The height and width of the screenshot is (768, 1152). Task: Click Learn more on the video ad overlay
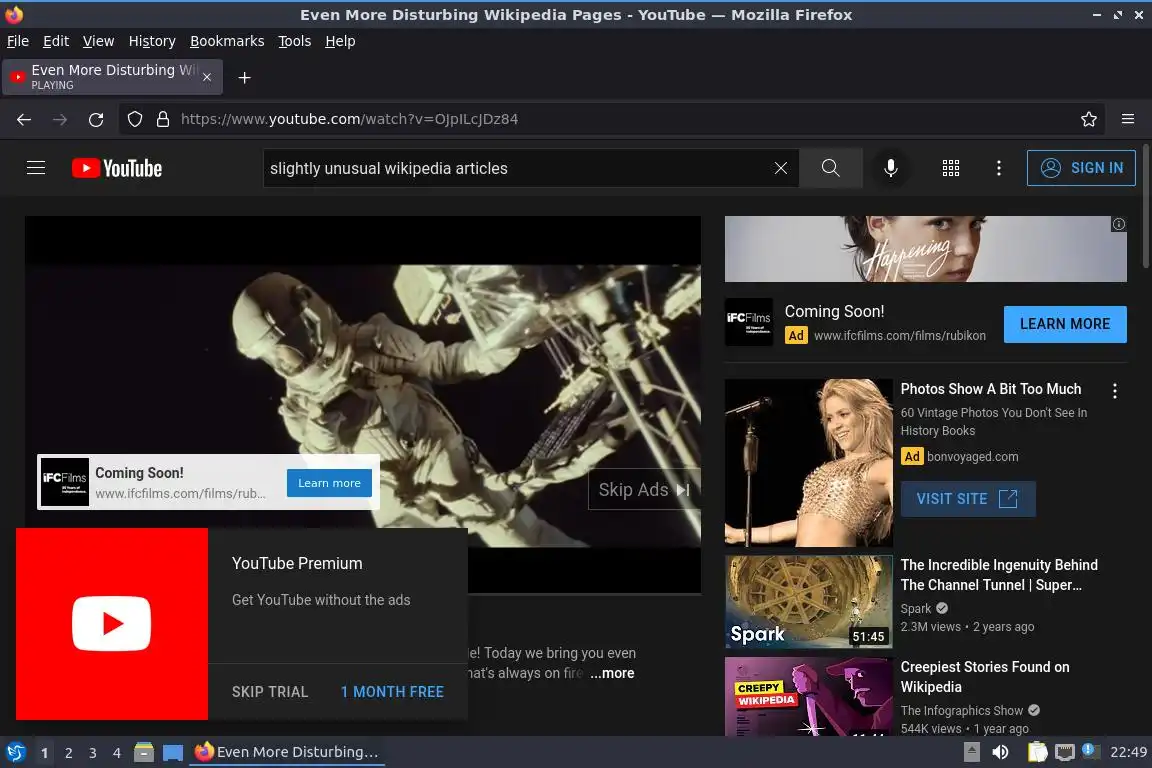pyautogui.click(x=329, y=483)
